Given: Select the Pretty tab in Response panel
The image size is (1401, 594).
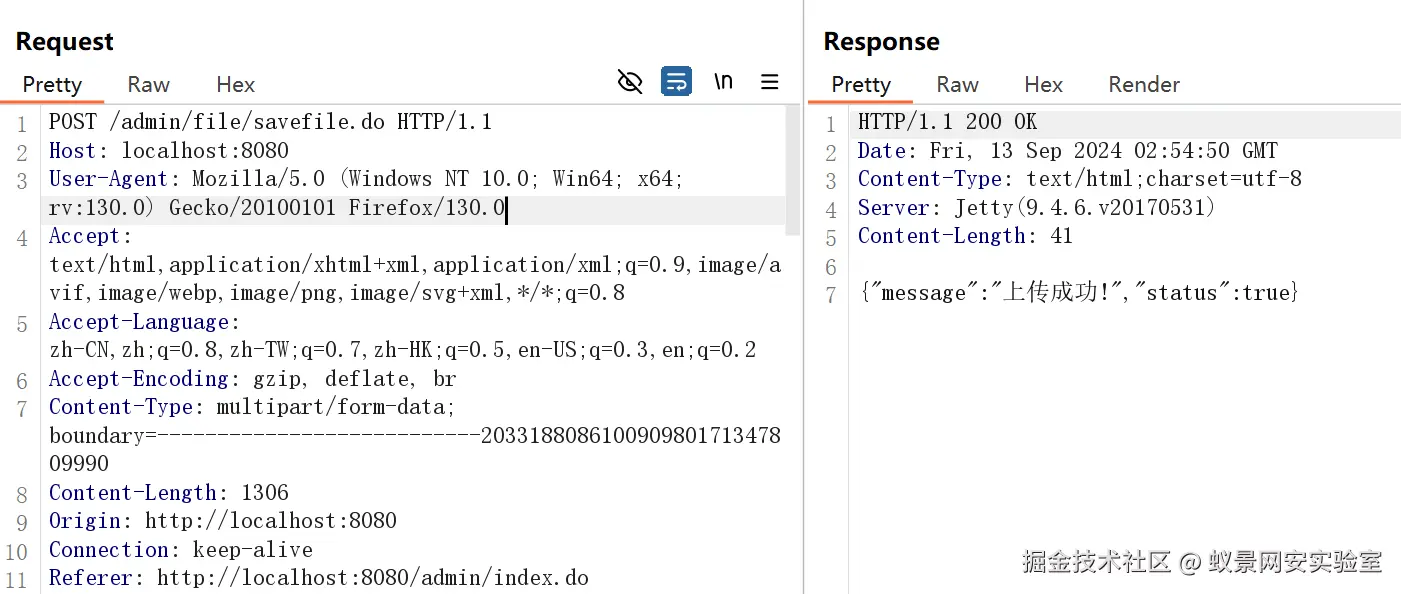Looking at the screenshot, I should 860,85.
